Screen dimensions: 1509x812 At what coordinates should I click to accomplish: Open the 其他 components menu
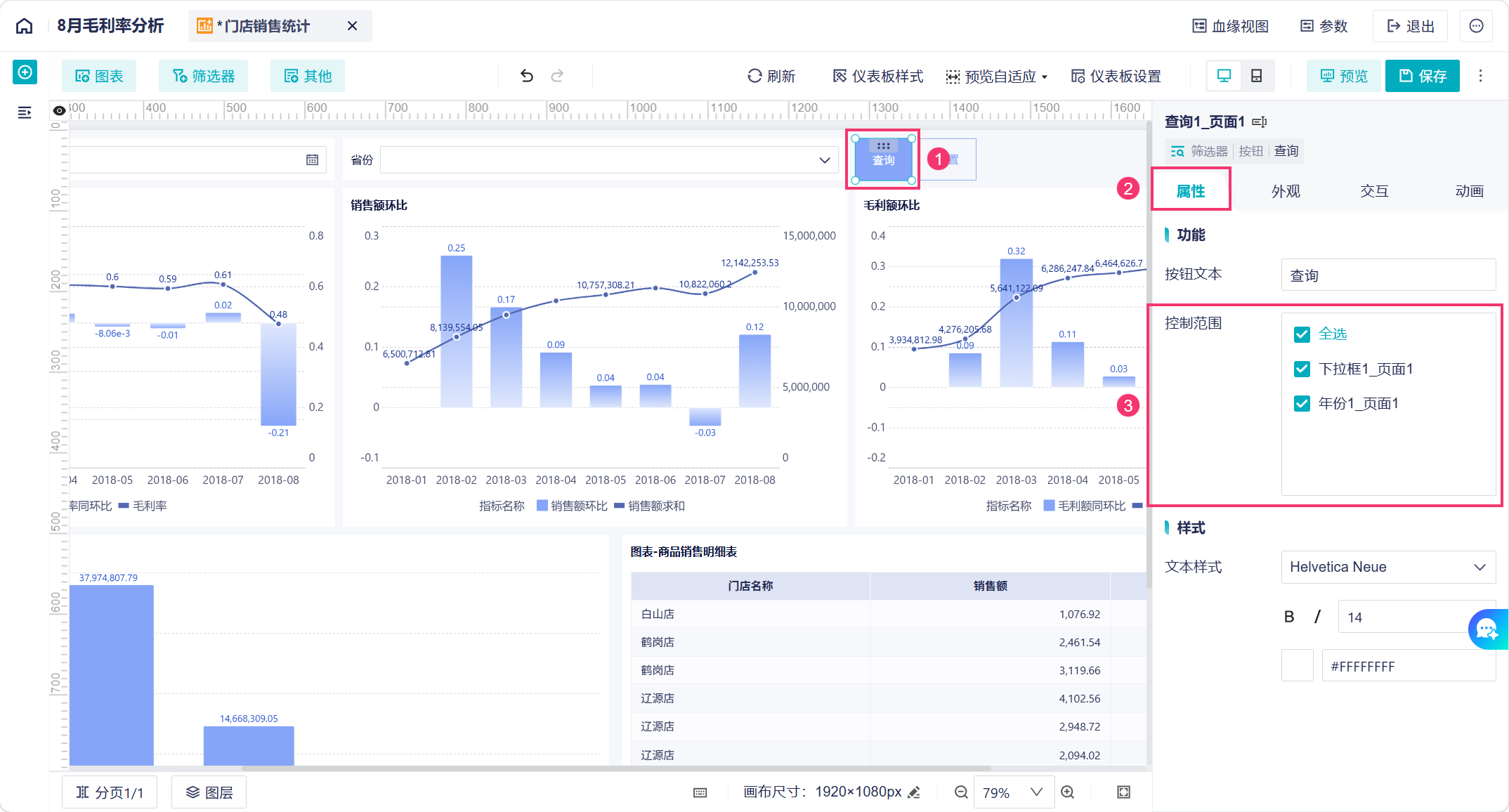tap(308, 76)
